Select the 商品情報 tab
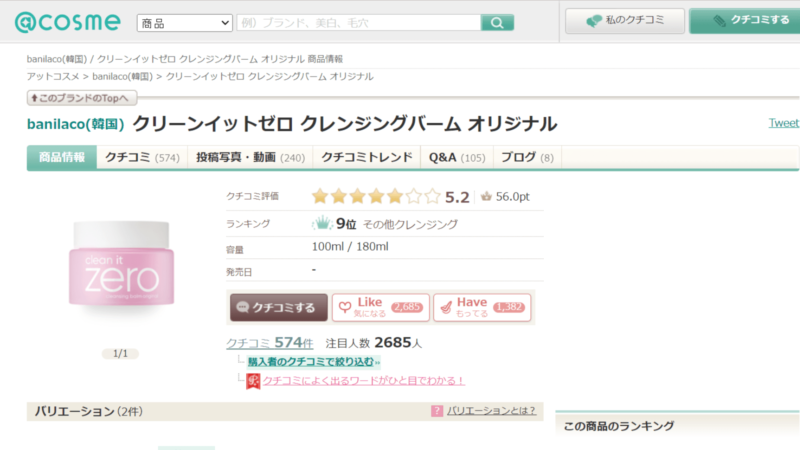Screen dimensions: 800x450 pos(62,157)
